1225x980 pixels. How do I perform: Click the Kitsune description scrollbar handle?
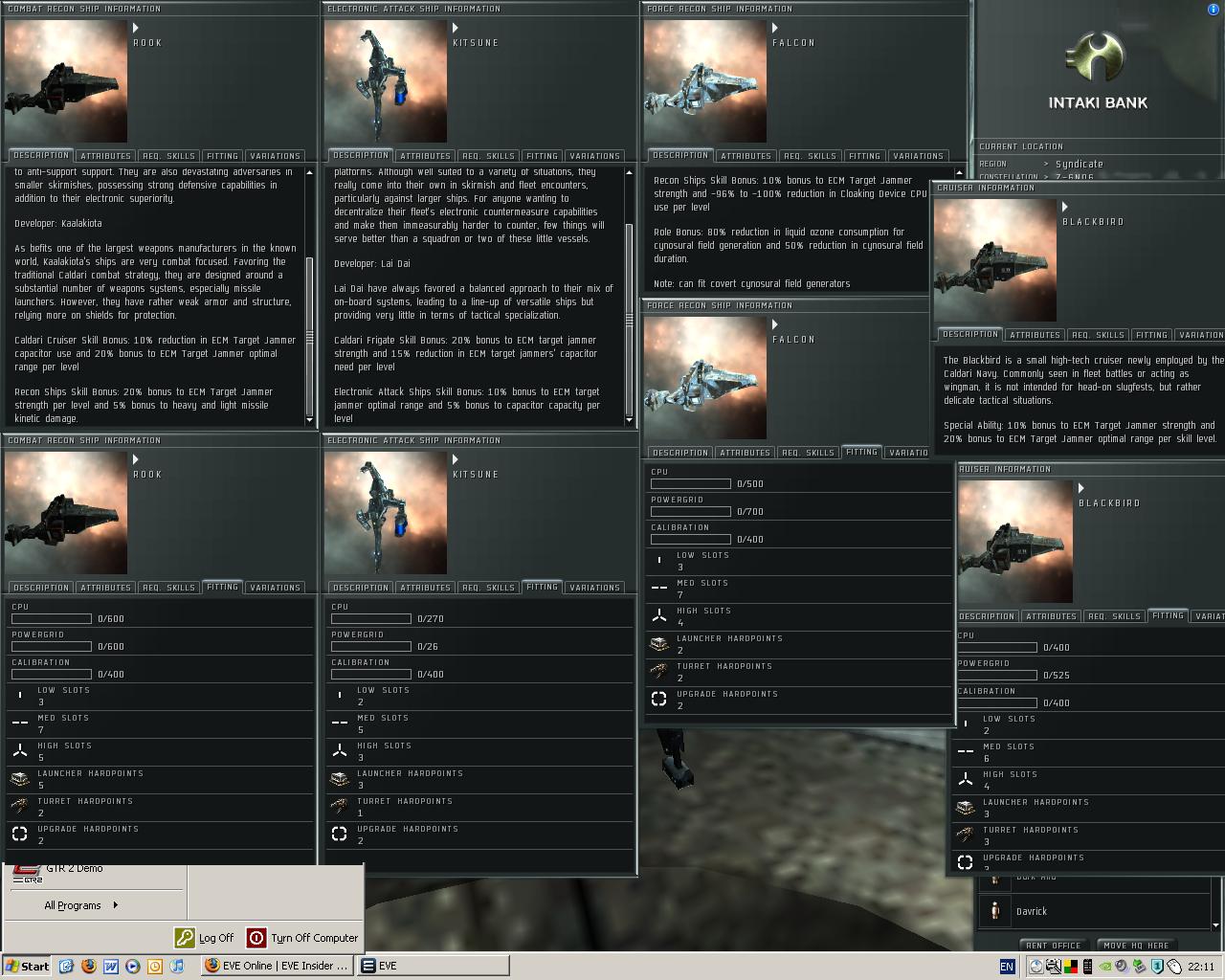(x=629, y=319)
